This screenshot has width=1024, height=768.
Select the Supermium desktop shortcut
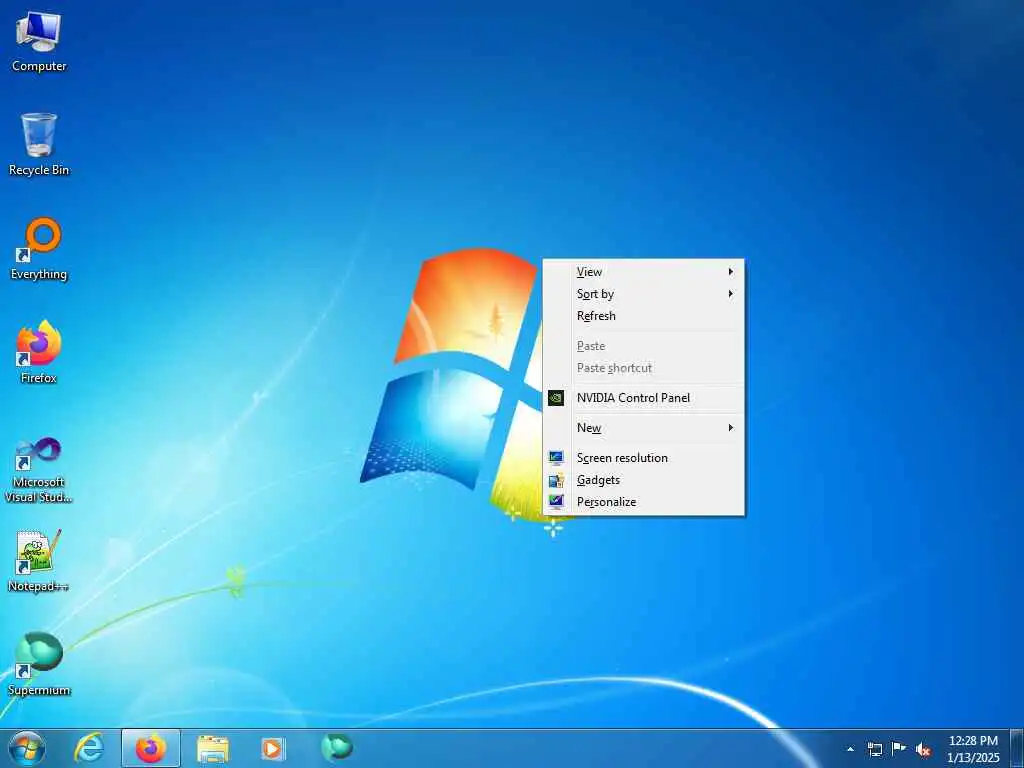[39, 664]
